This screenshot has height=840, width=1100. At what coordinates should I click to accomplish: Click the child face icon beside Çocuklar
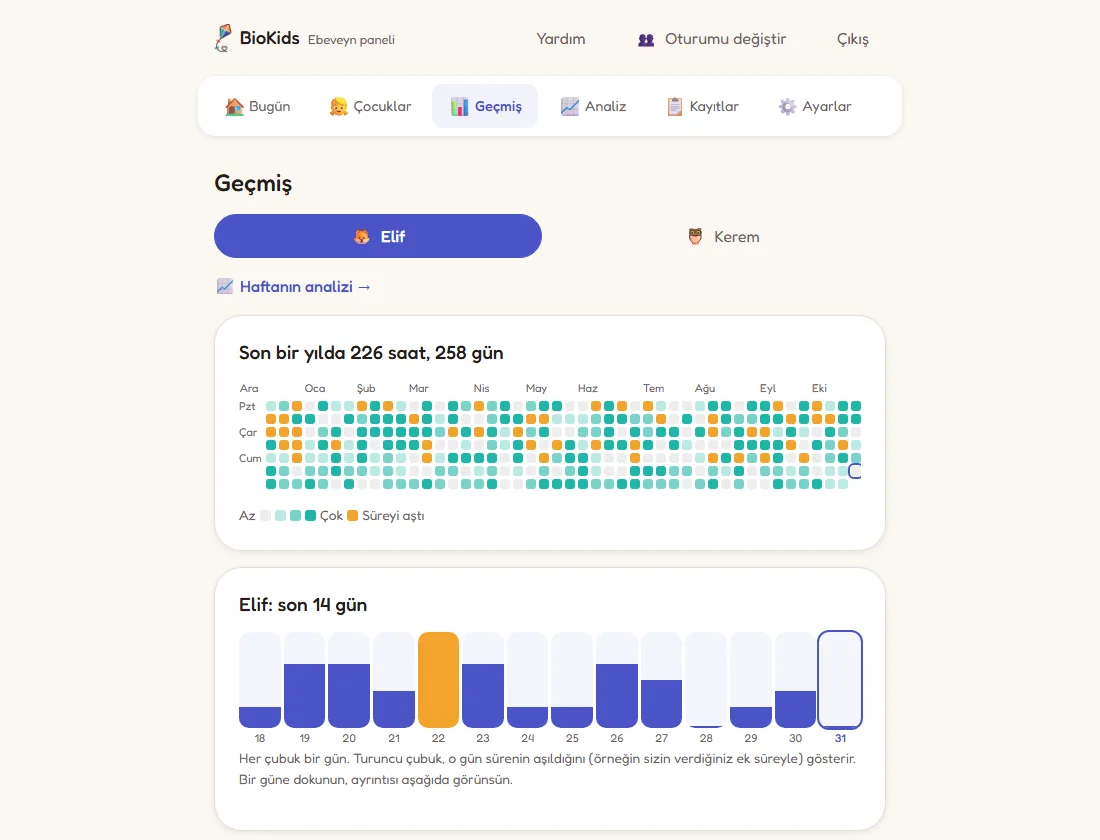(339, 107)
